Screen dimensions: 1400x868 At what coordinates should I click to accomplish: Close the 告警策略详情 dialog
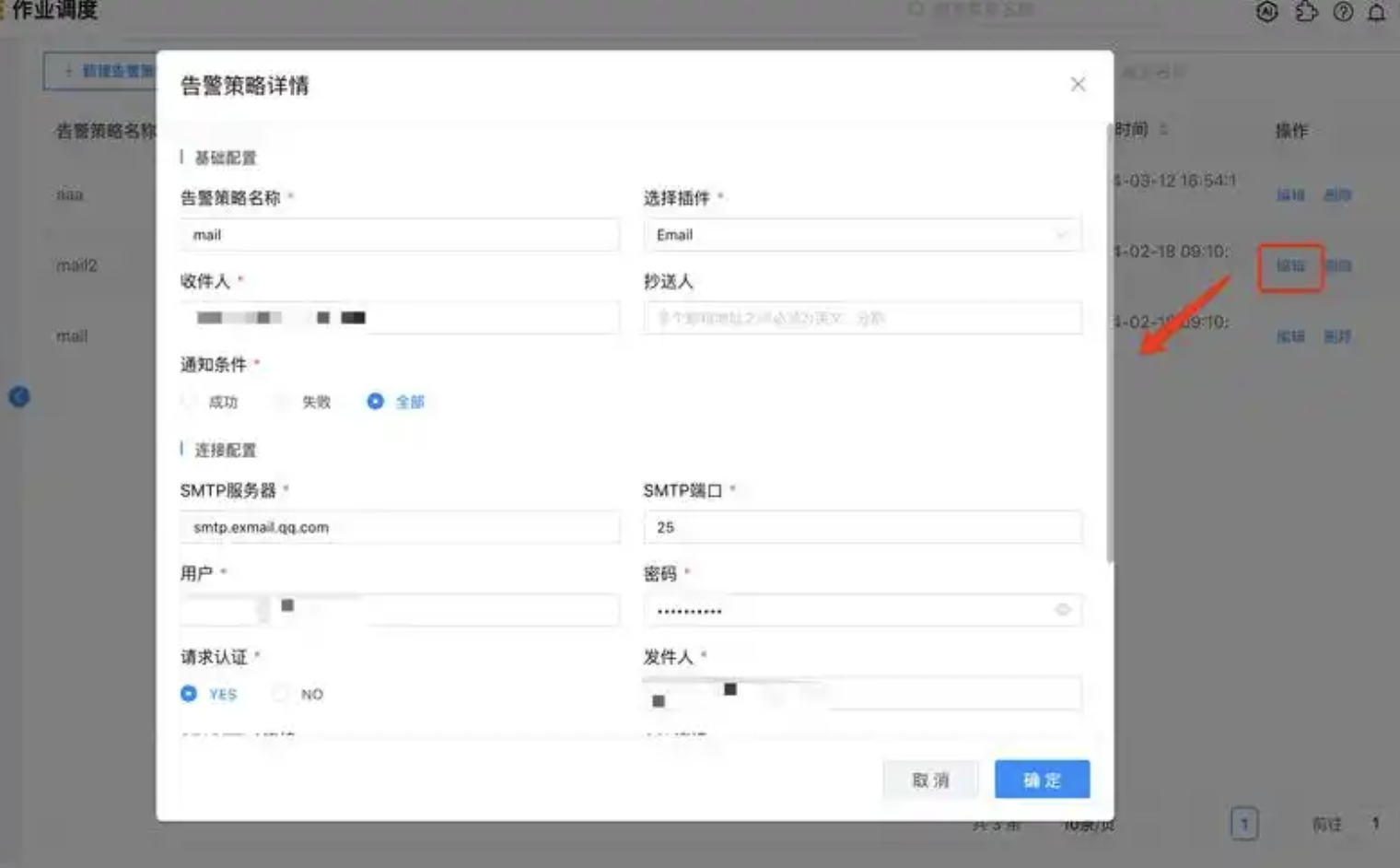[x=1078, y=85]
